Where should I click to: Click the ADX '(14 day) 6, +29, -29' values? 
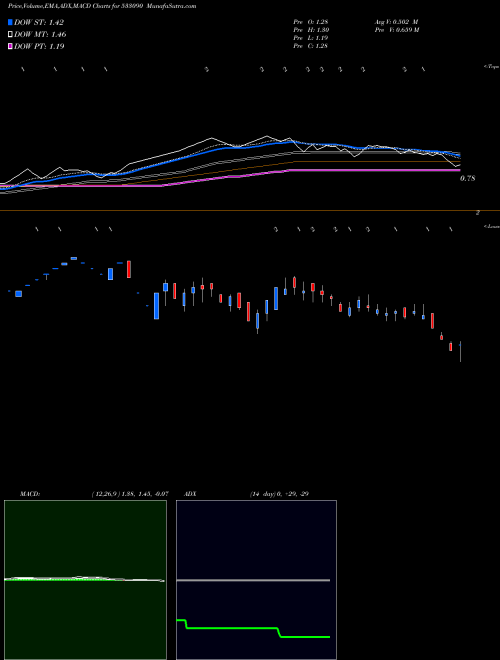(x=279, y=494)
